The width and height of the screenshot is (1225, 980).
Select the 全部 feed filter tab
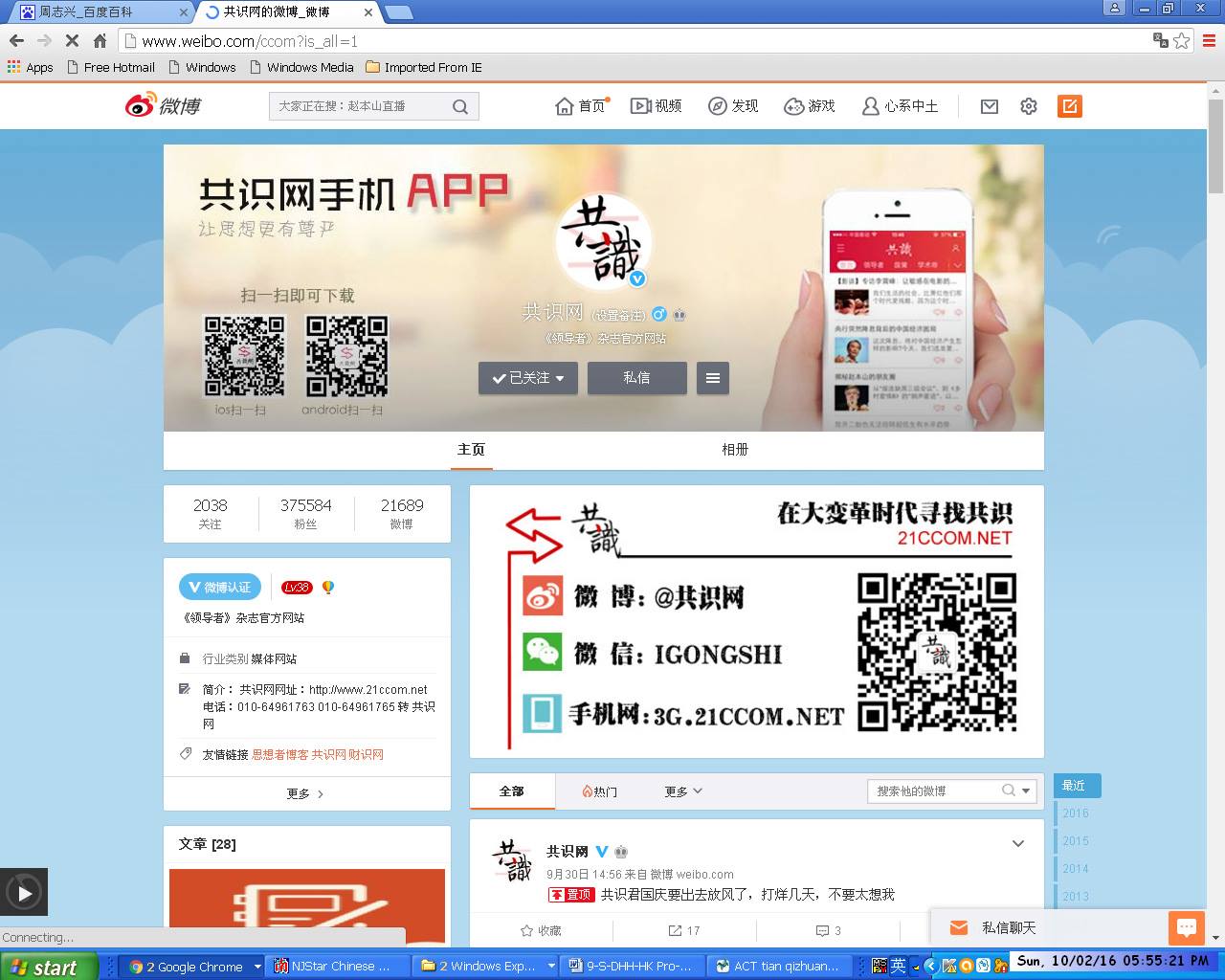[512, 791]
